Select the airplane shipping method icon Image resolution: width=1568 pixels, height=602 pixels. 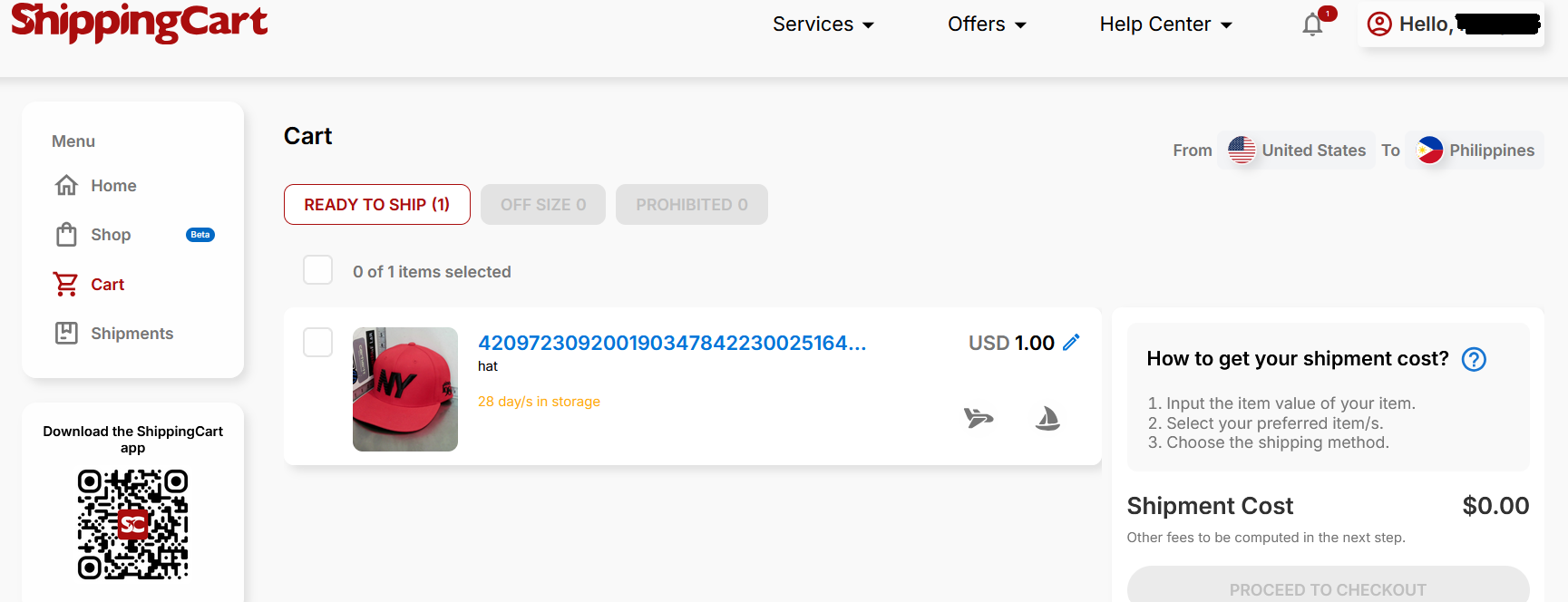[x=979, y=418]
